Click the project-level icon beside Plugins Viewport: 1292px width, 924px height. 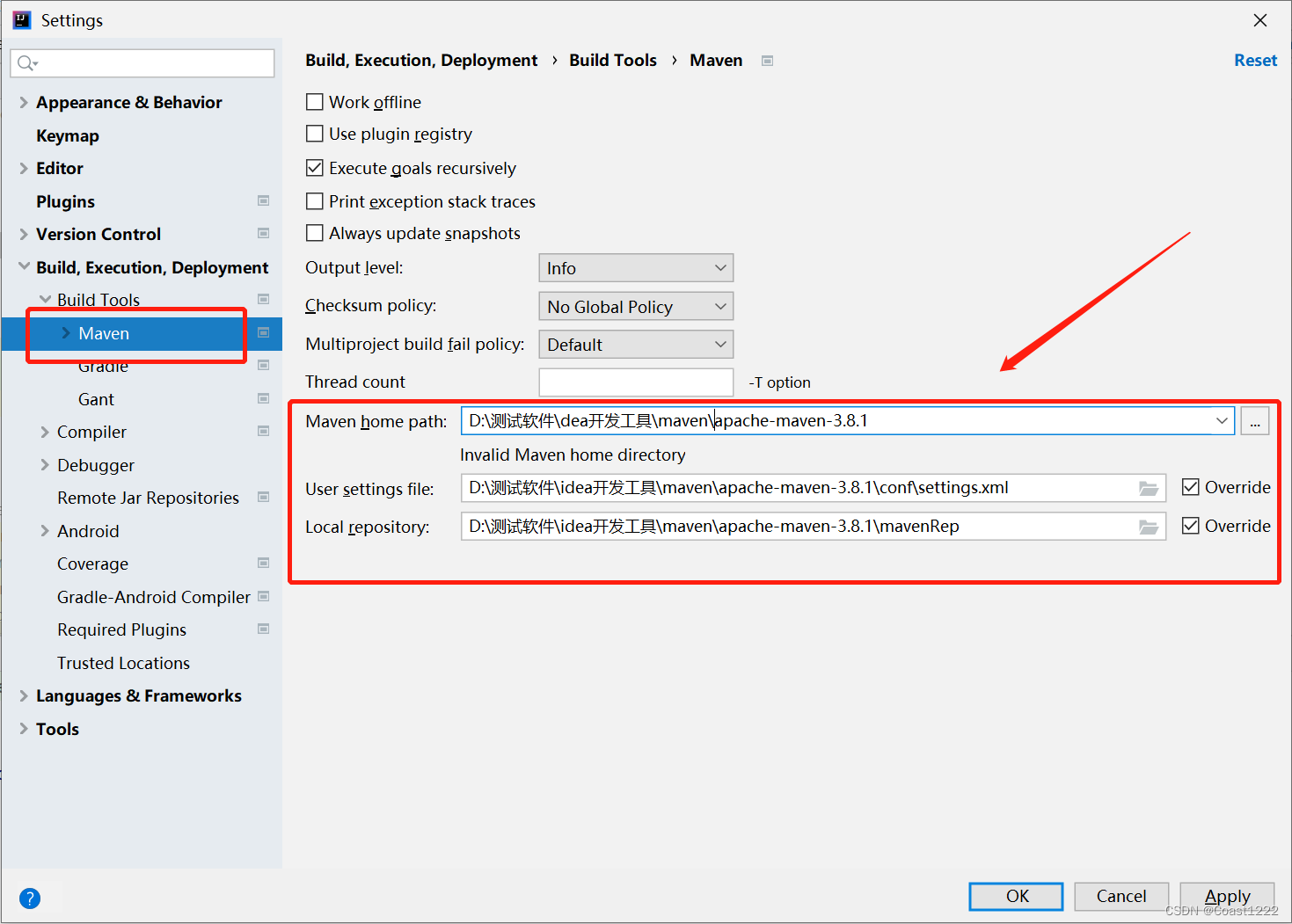click(x=263, y=201)
